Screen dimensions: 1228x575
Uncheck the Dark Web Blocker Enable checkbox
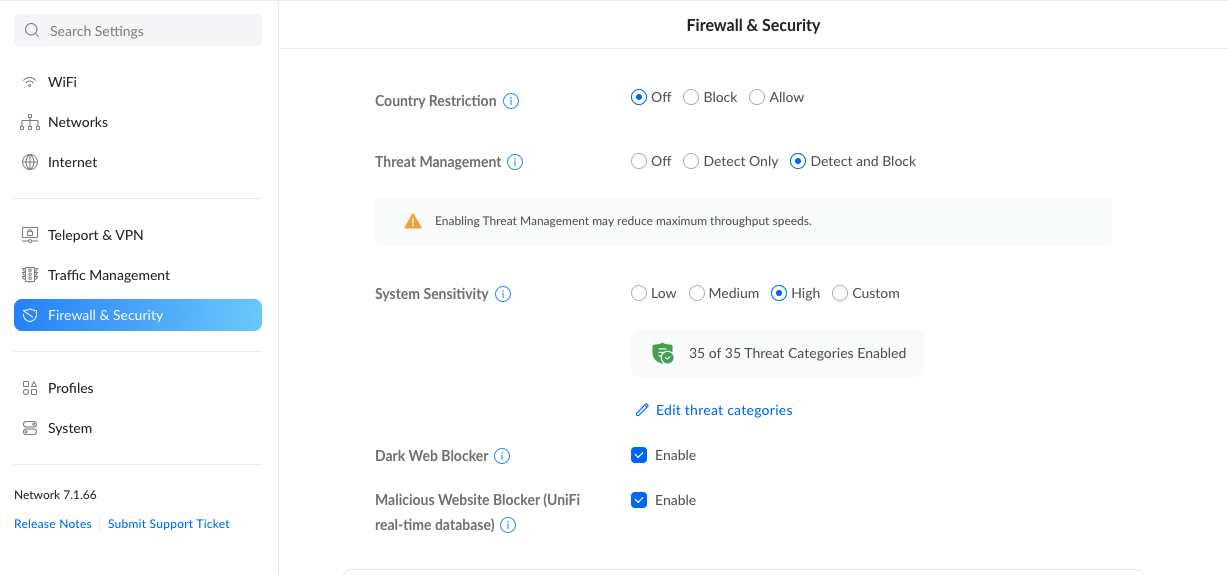pos(639,455)
